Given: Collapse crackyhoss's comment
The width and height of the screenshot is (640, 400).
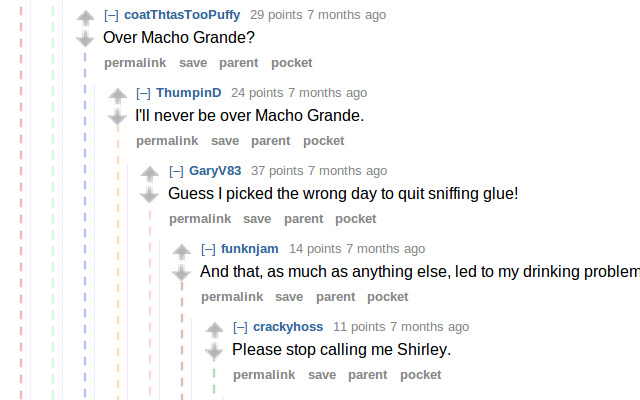Looking at the screenshot, I should (240, 327).
